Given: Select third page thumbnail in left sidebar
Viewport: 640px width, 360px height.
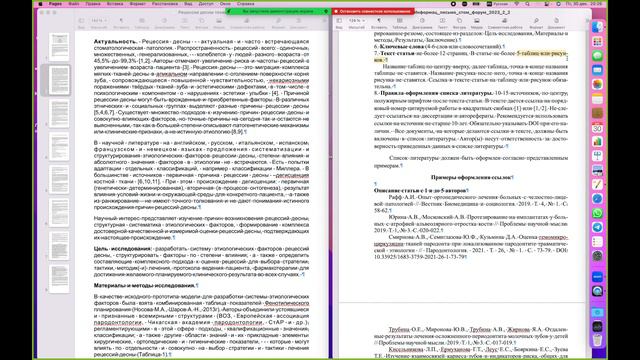Looking at the screenshot, I should click(60, 113).
